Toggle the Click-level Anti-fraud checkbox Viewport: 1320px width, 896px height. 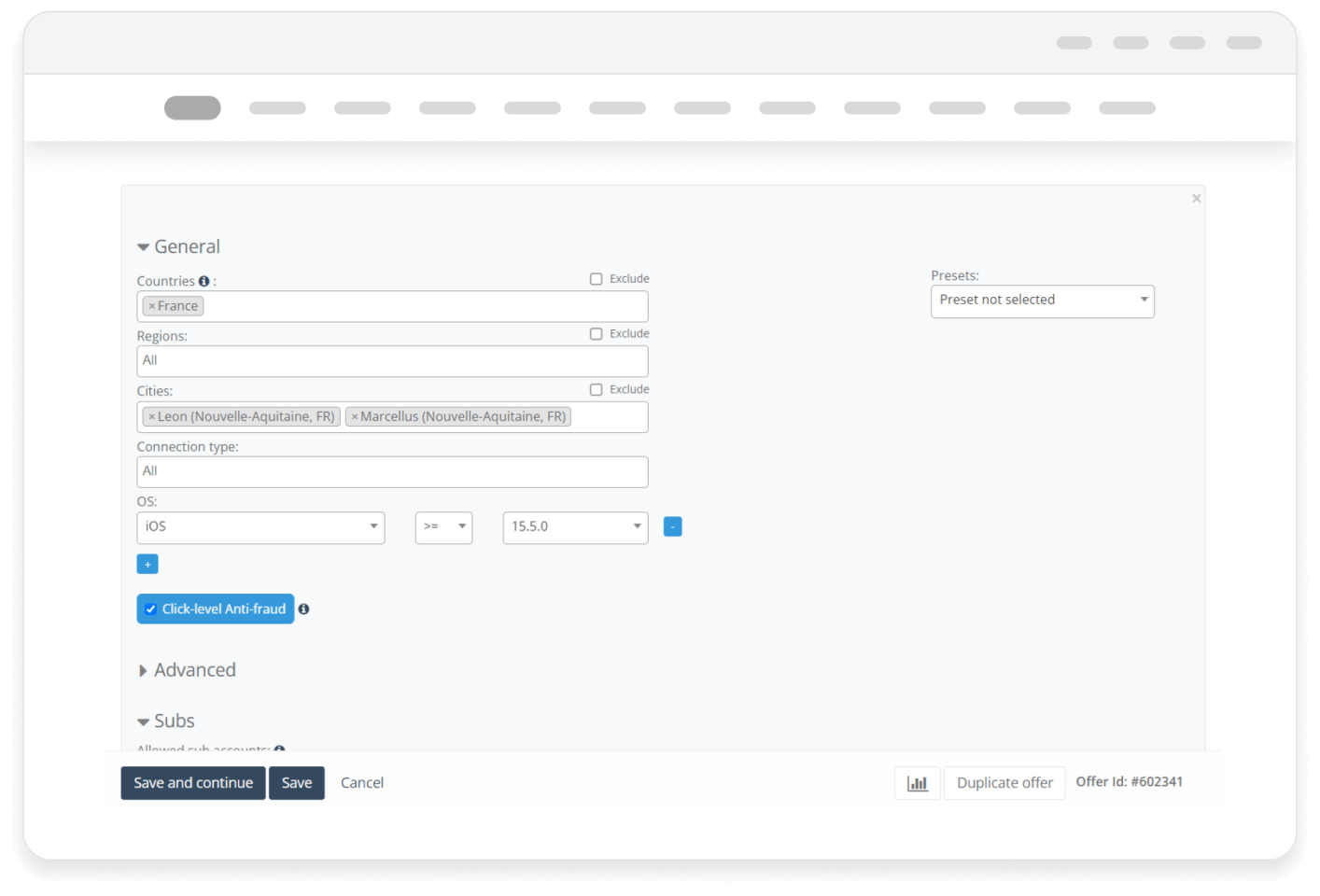(x=151, y=609)
